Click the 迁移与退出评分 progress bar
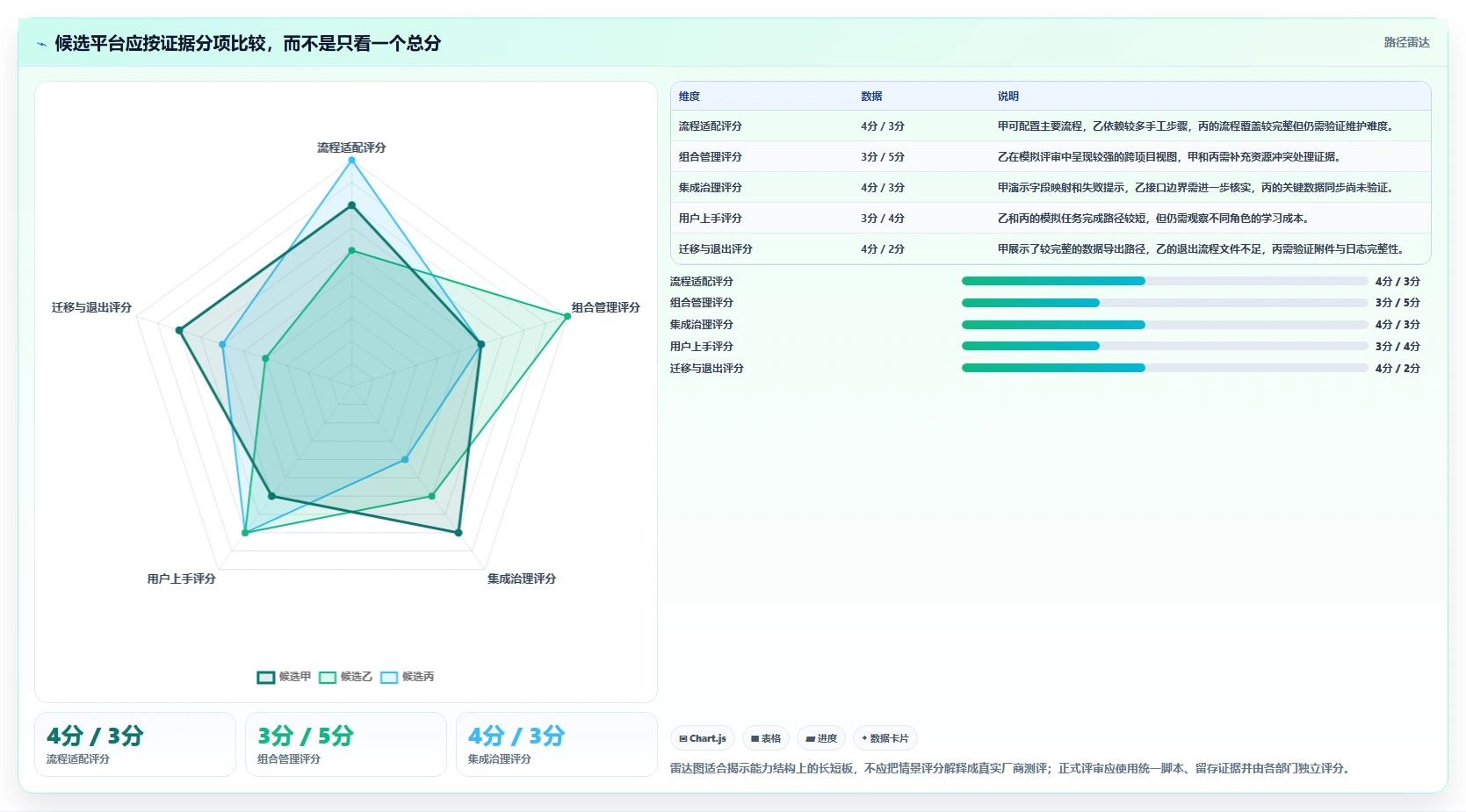Image resolution: width=1466 pixels, height=812 pixels. coord(1165,368)
